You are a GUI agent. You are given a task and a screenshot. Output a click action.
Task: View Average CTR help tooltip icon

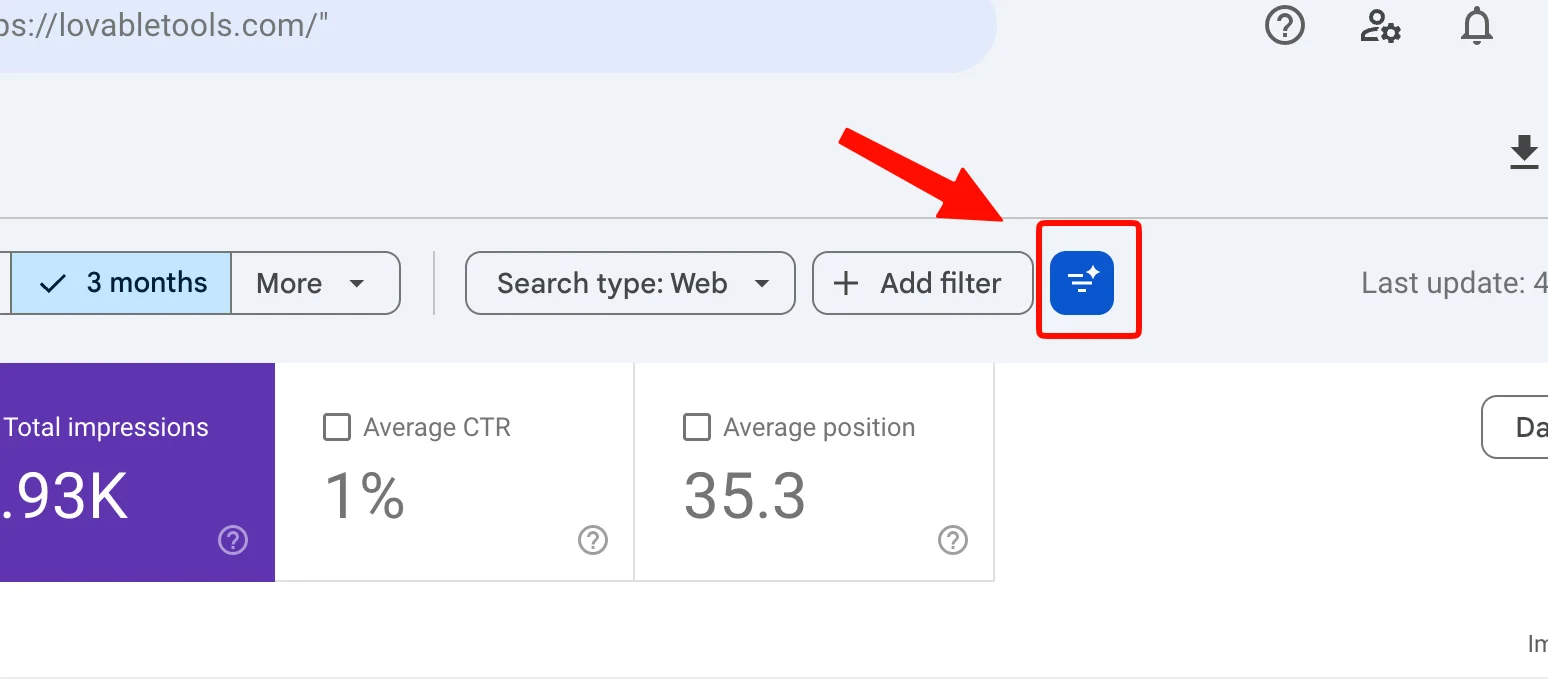point(592,540)
